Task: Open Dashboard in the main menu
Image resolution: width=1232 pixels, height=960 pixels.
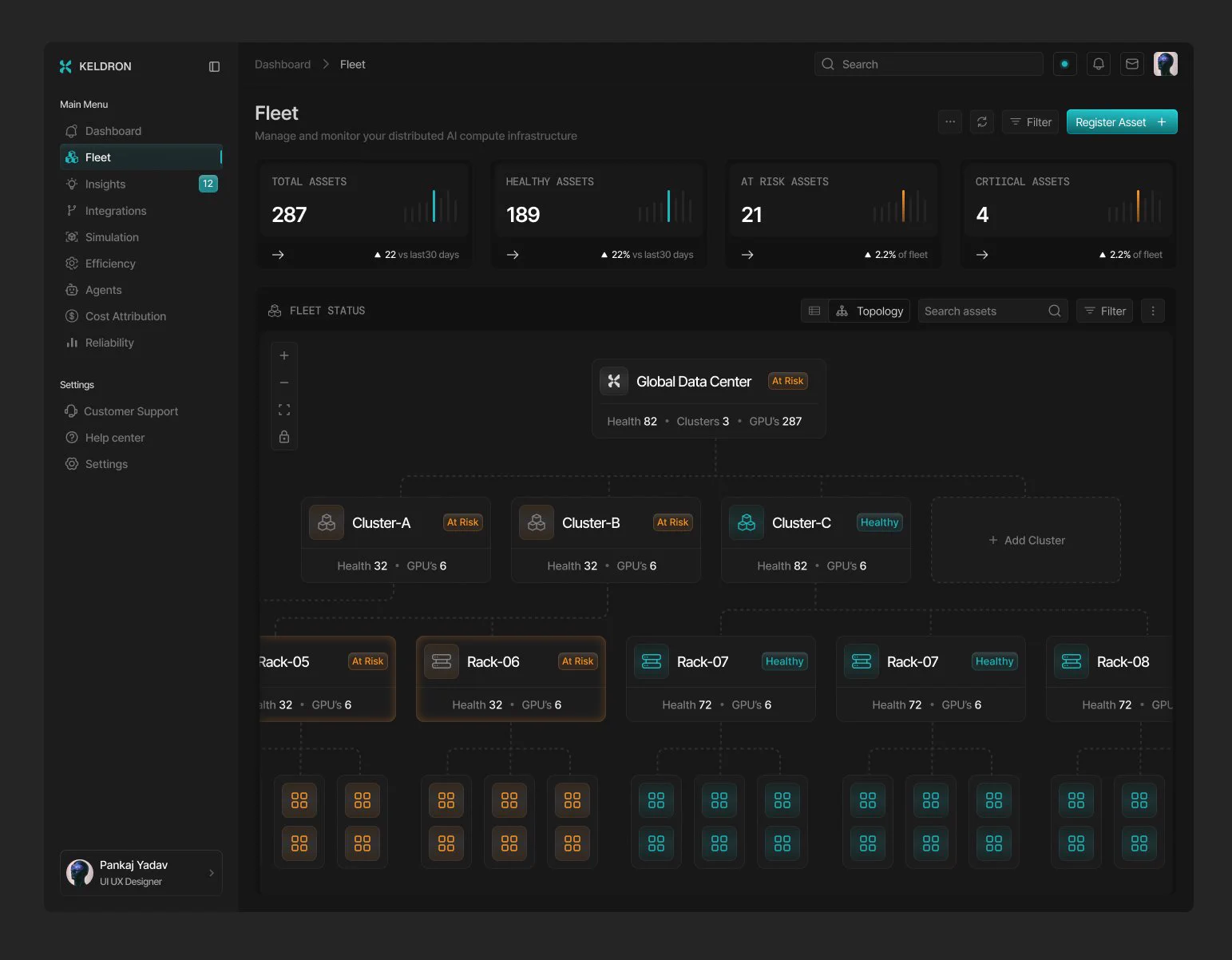Action: pos(141,131)
